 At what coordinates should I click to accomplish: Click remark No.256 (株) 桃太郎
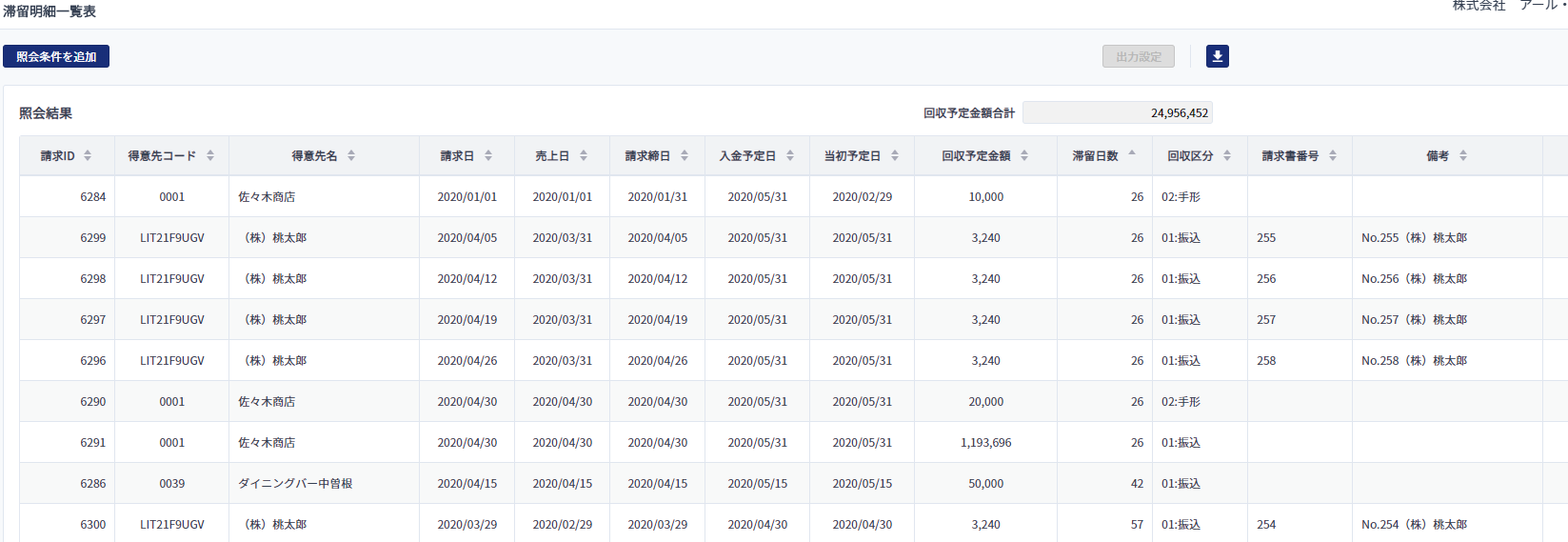1414,278
